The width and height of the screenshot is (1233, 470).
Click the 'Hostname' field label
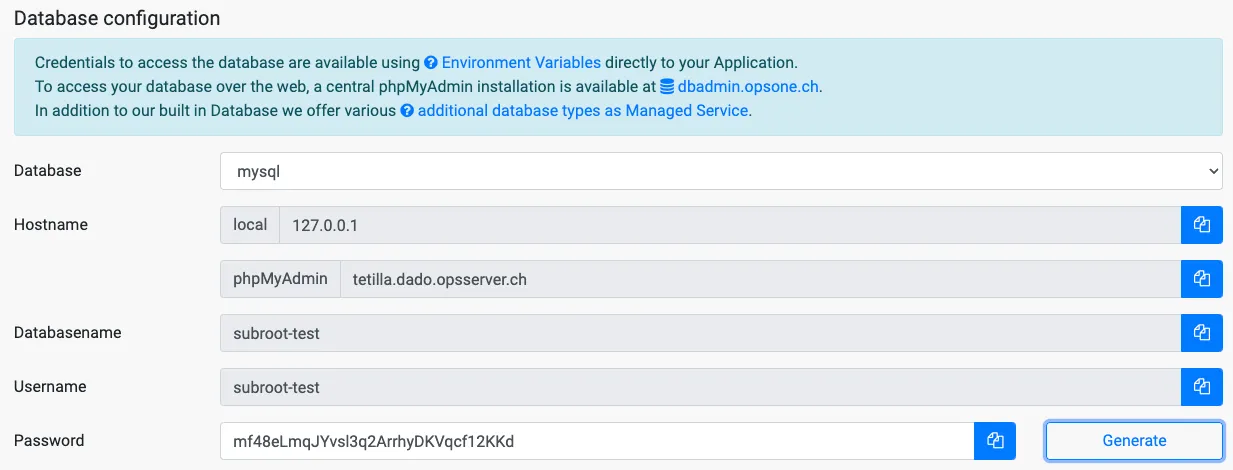(x=51, y=225)
